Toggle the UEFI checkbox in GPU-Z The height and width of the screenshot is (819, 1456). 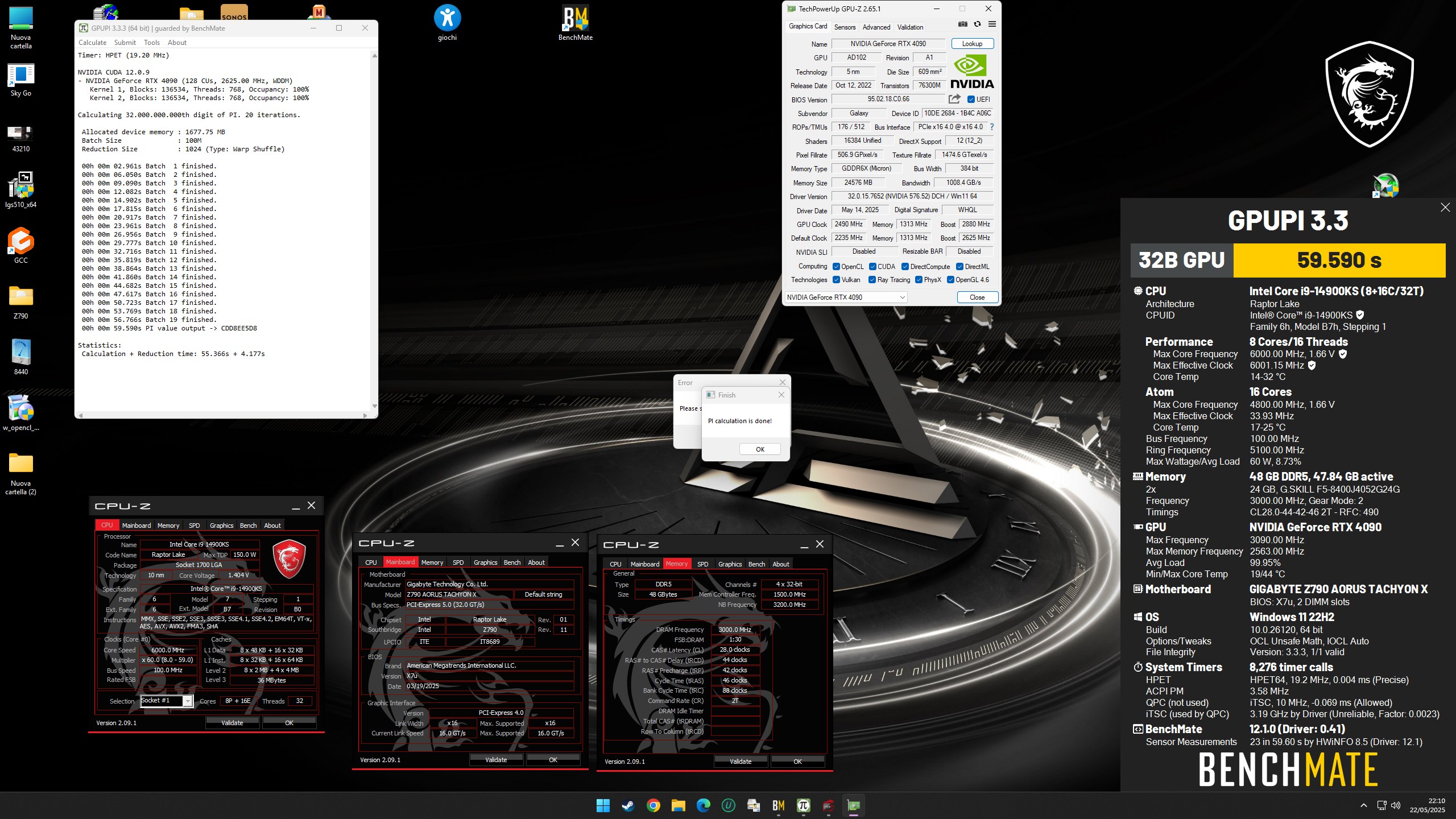tap(971, 99)
